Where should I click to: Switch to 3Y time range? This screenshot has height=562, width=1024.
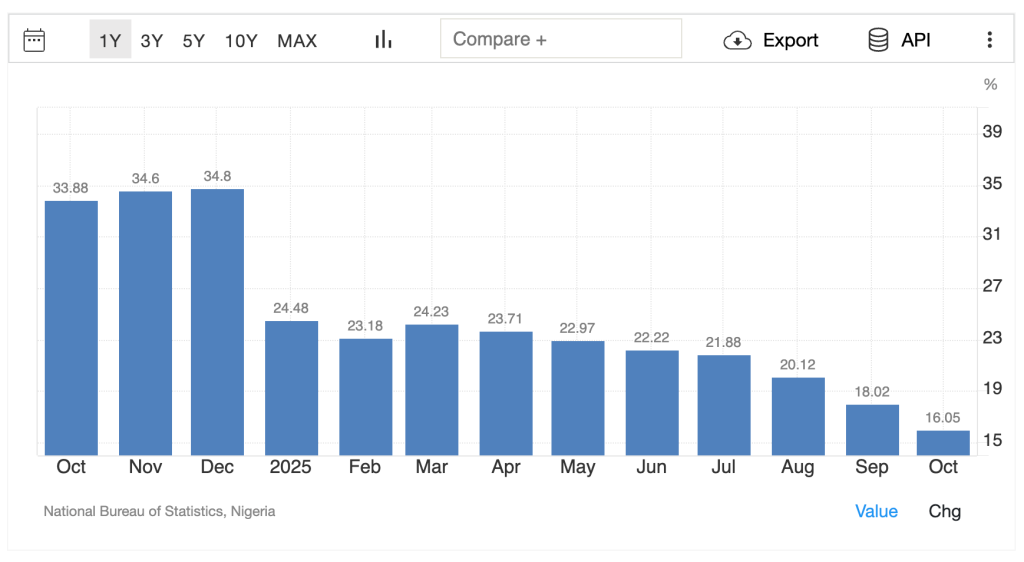click(152, 40)
